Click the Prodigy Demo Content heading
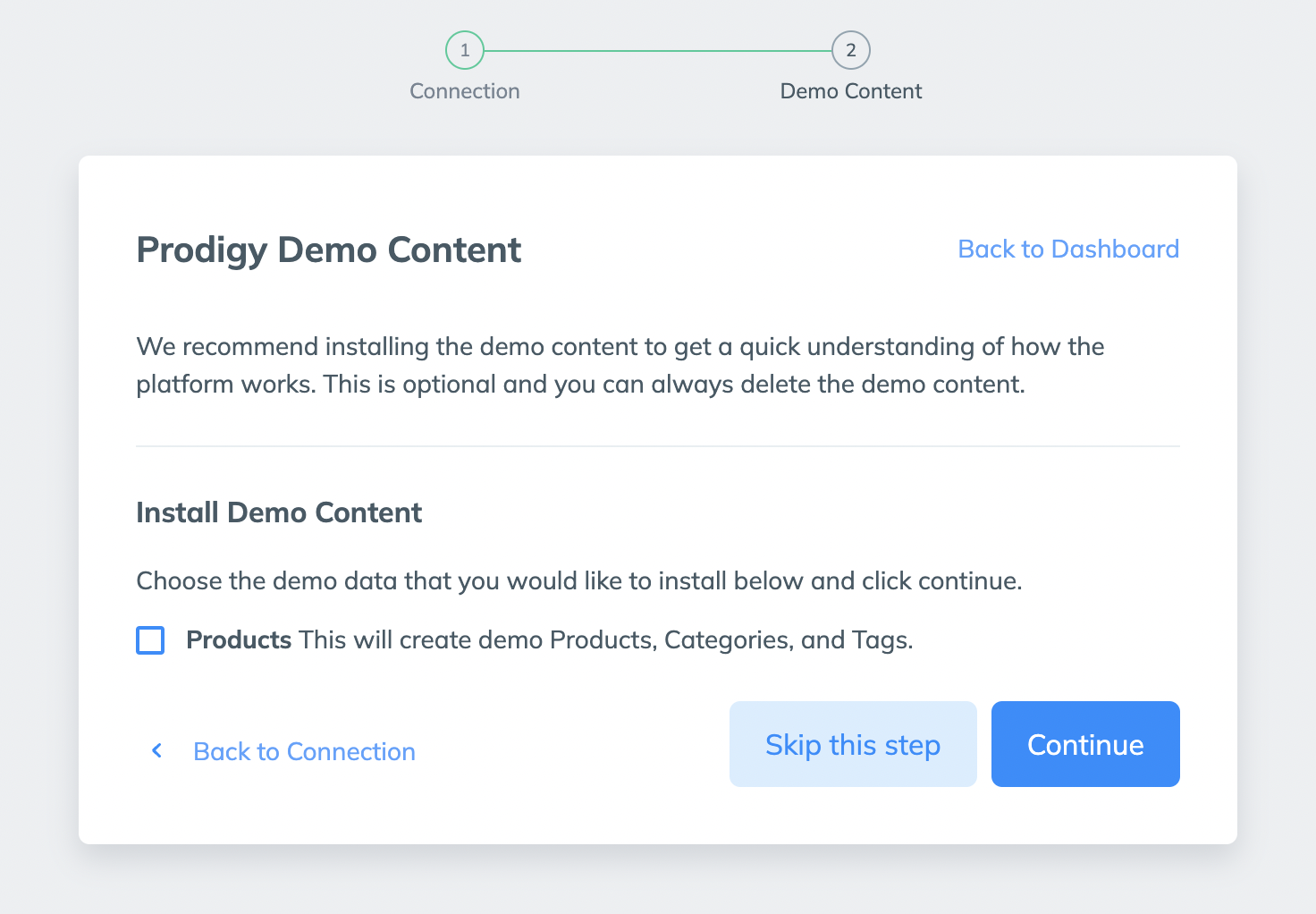This screenshot has height=914, width=1316. tap(328, 250)
